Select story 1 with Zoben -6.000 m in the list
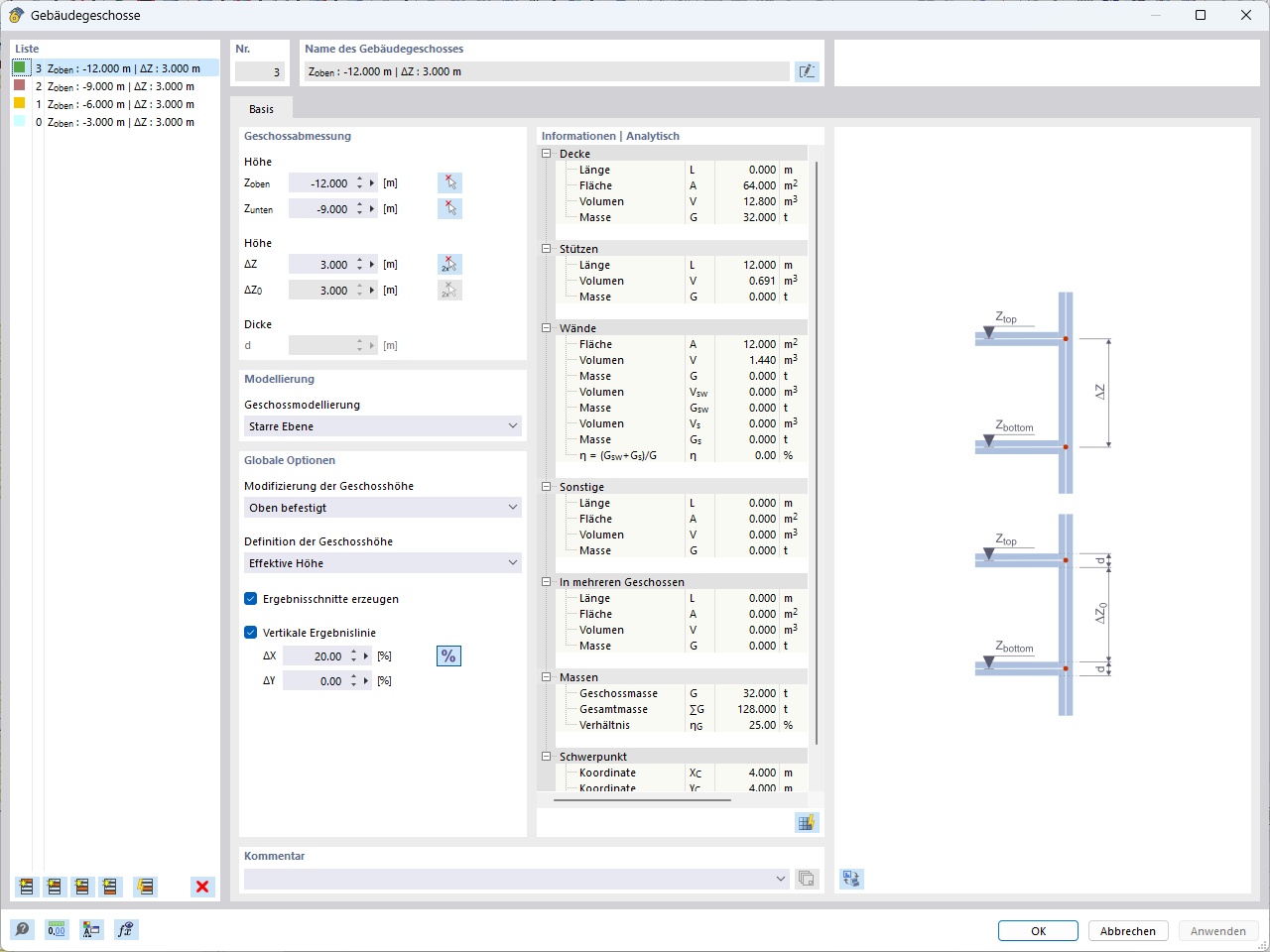 (x=115, y=104)
